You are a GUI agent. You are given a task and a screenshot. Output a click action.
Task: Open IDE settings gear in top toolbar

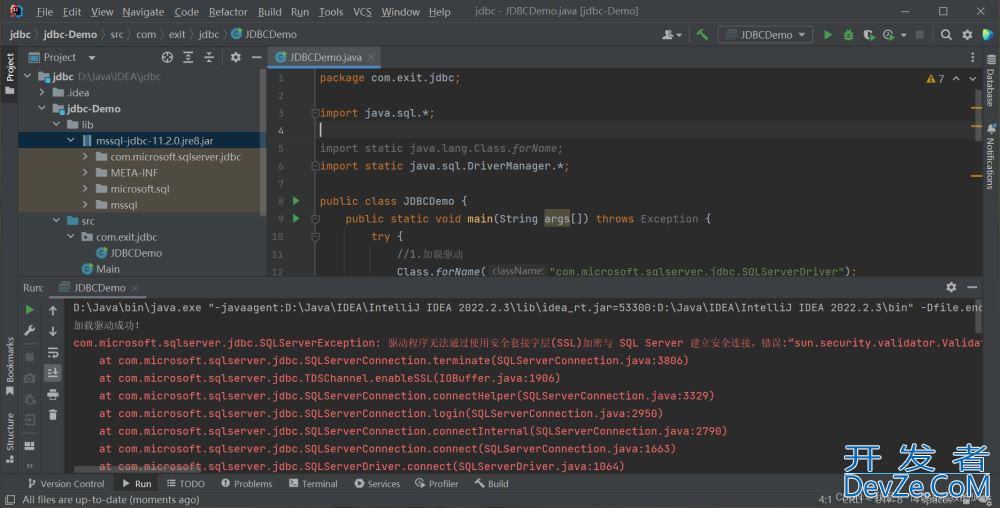pos(967,34)
